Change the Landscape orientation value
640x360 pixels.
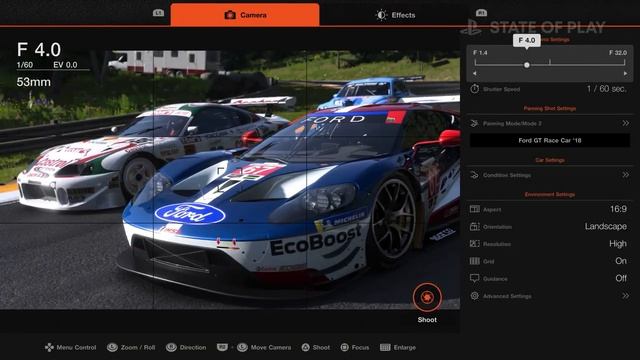[606, 227]
